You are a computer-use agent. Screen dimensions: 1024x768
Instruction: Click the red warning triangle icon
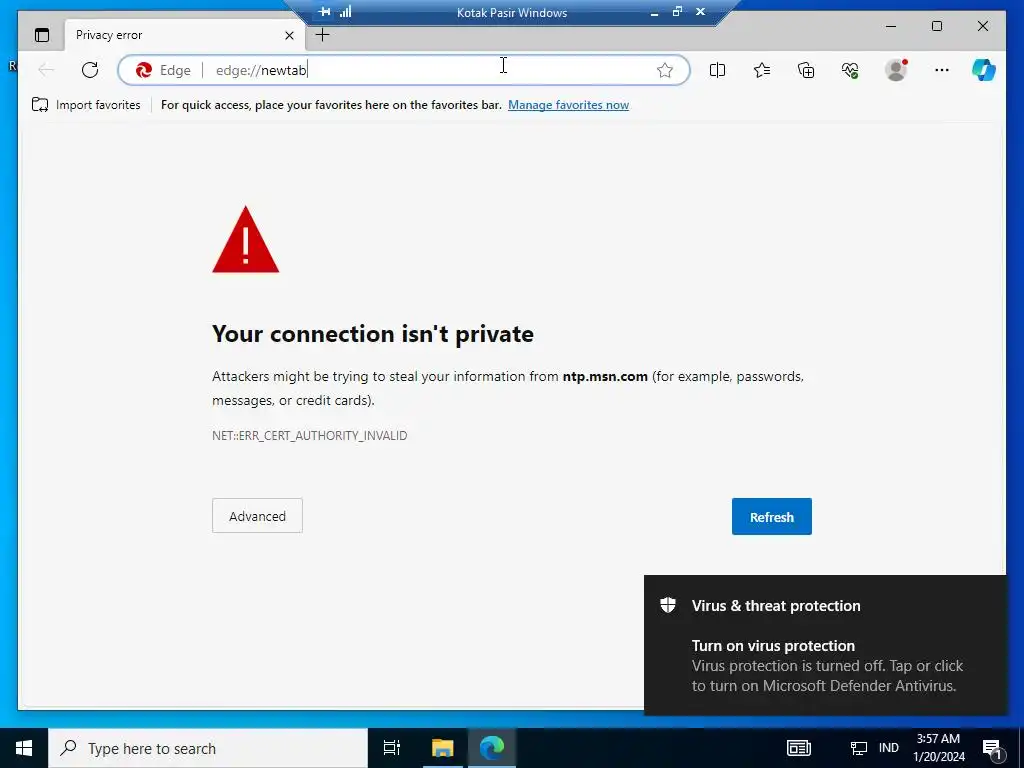(x=246, y=240)
